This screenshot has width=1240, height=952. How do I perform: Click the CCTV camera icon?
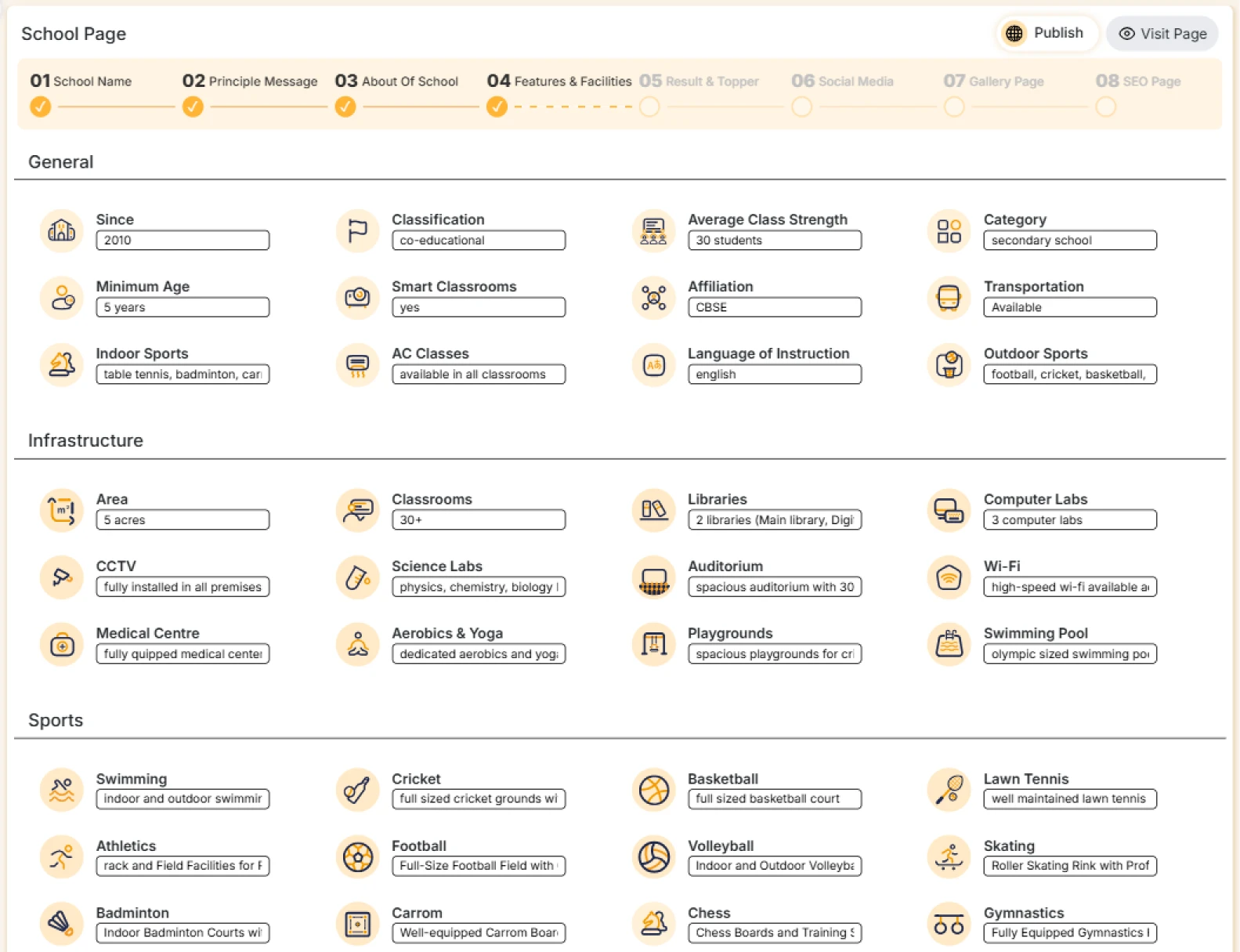pos(62,577)
